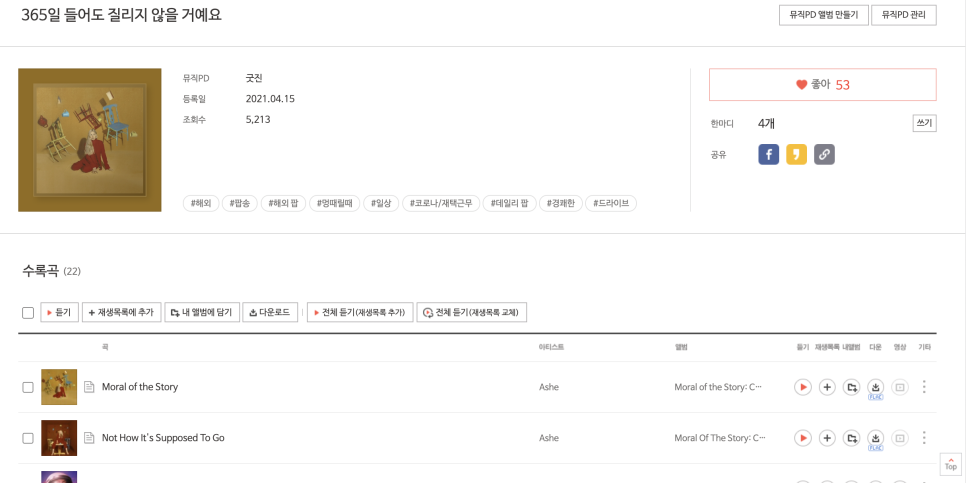Add Not How It's Supposed To Go to playlist

click(x=827, y=438)
